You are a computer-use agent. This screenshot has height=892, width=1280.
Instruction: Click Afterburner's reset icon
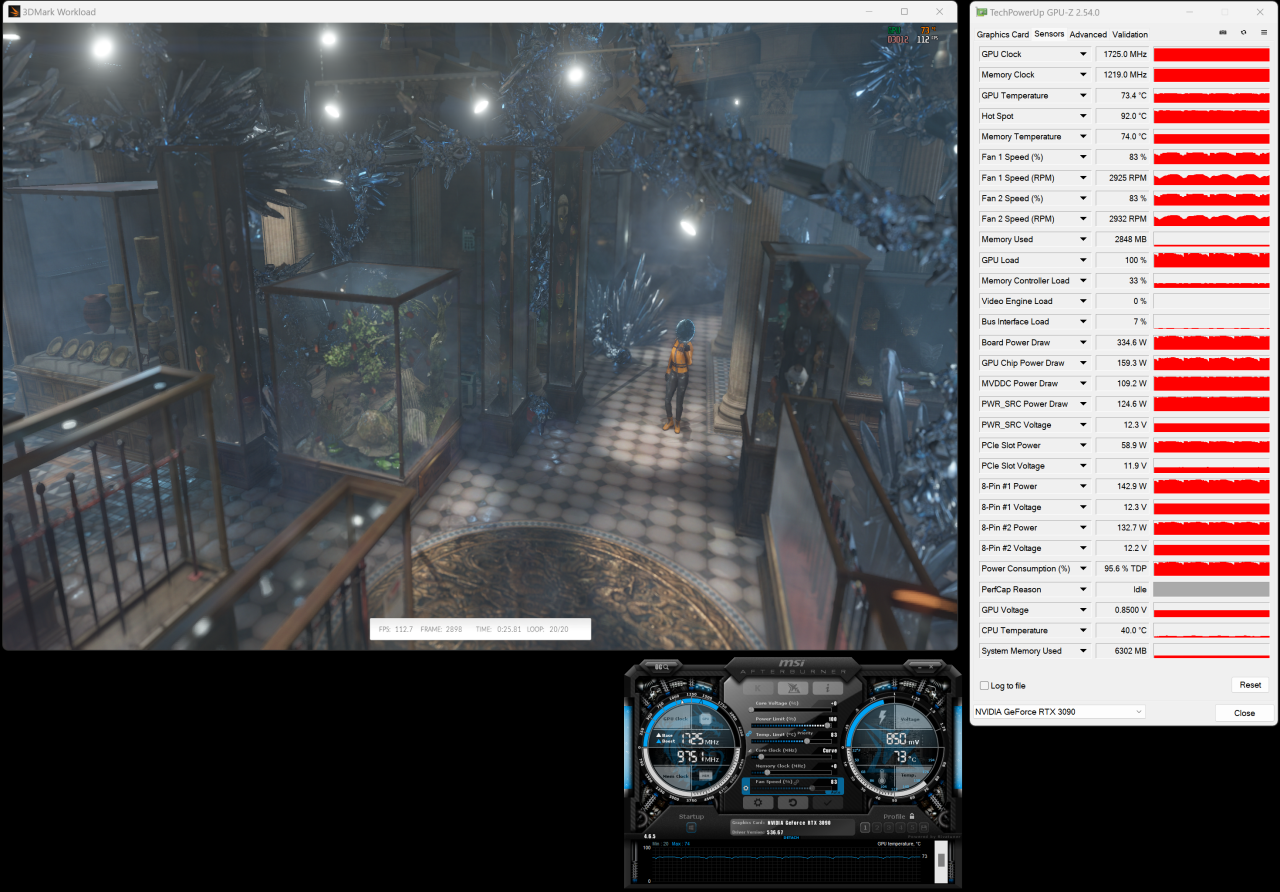[x=793, y=802]
